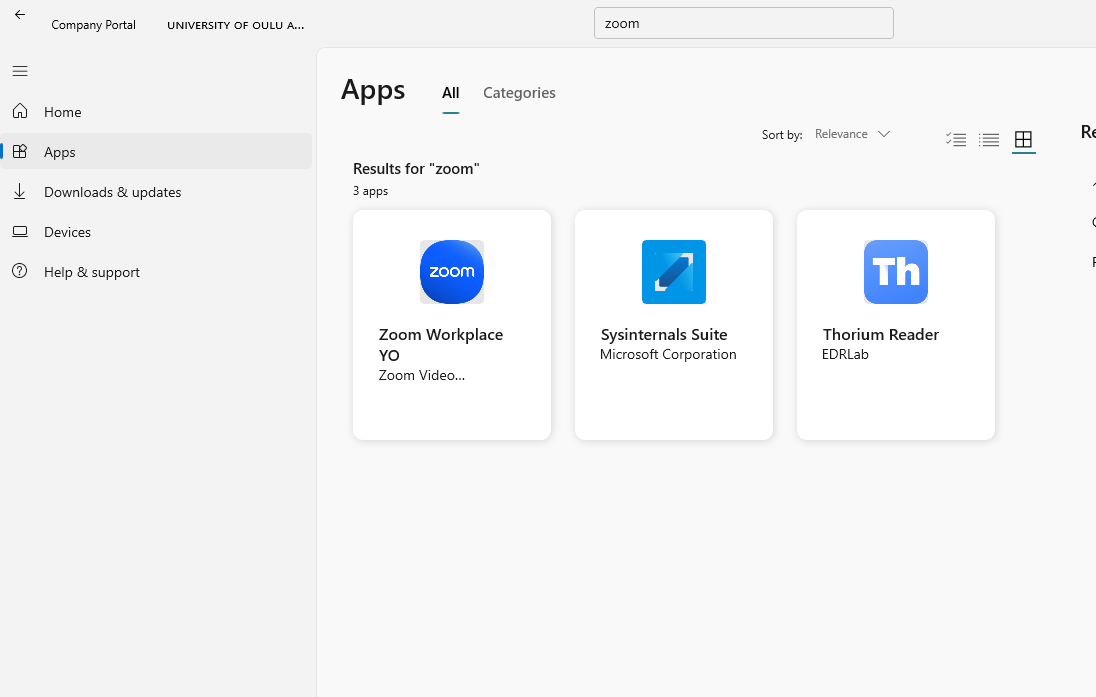This screenshot has width=1096, height=697.
Task: Toggle the hamburger navigation menu
Action: [20, 71]
